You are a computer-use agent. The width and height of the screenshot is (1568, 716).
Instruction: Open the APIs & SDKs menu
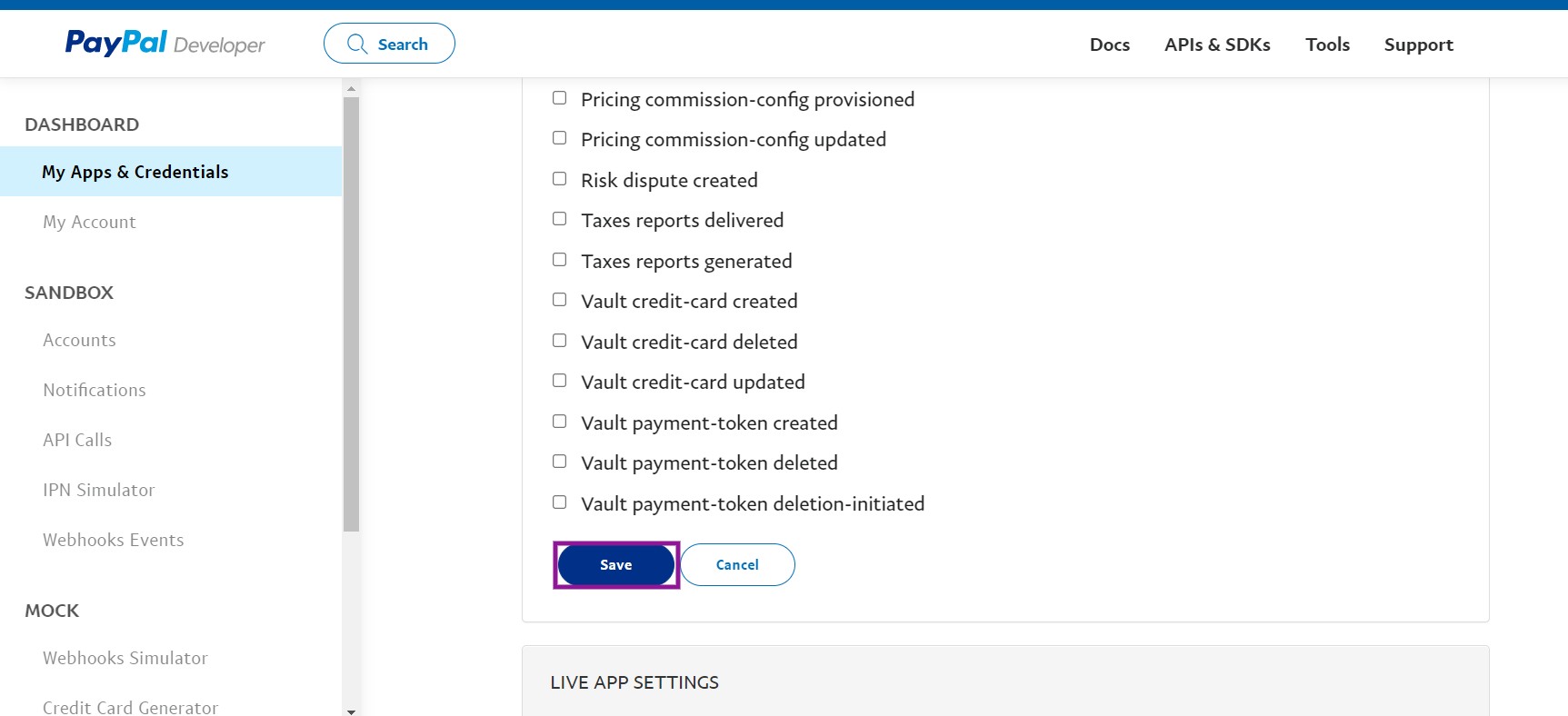[1217, 45]
